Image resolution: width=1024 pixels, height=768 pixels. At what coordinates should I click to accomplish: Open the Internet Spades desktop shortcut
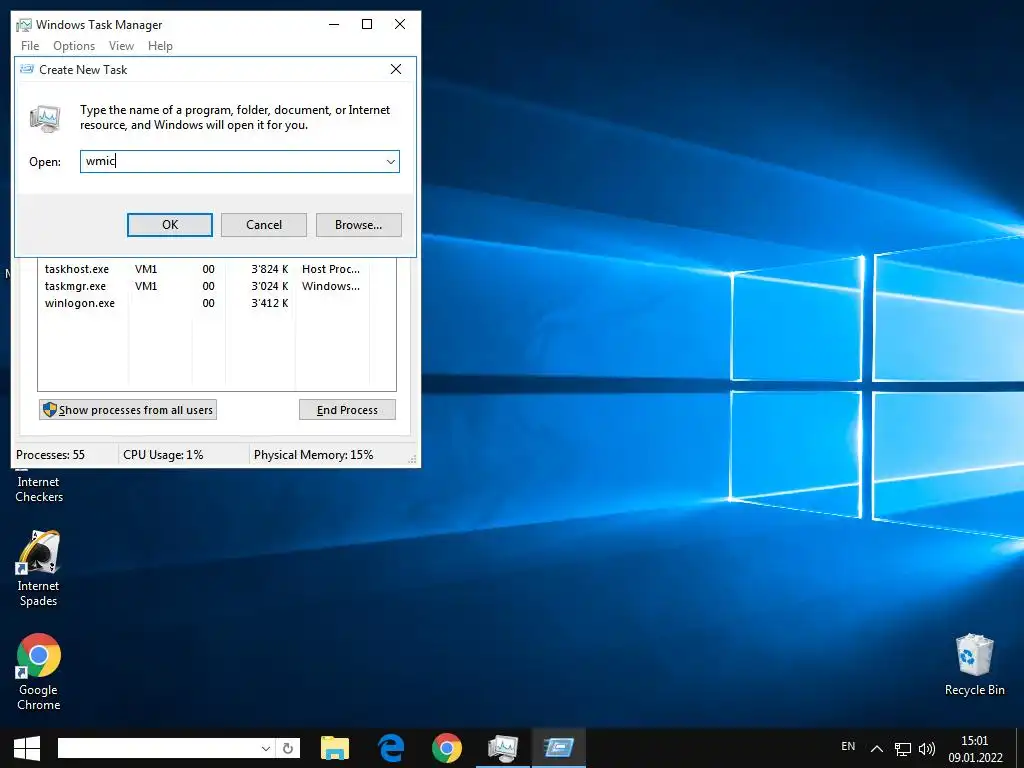point(38,568)
